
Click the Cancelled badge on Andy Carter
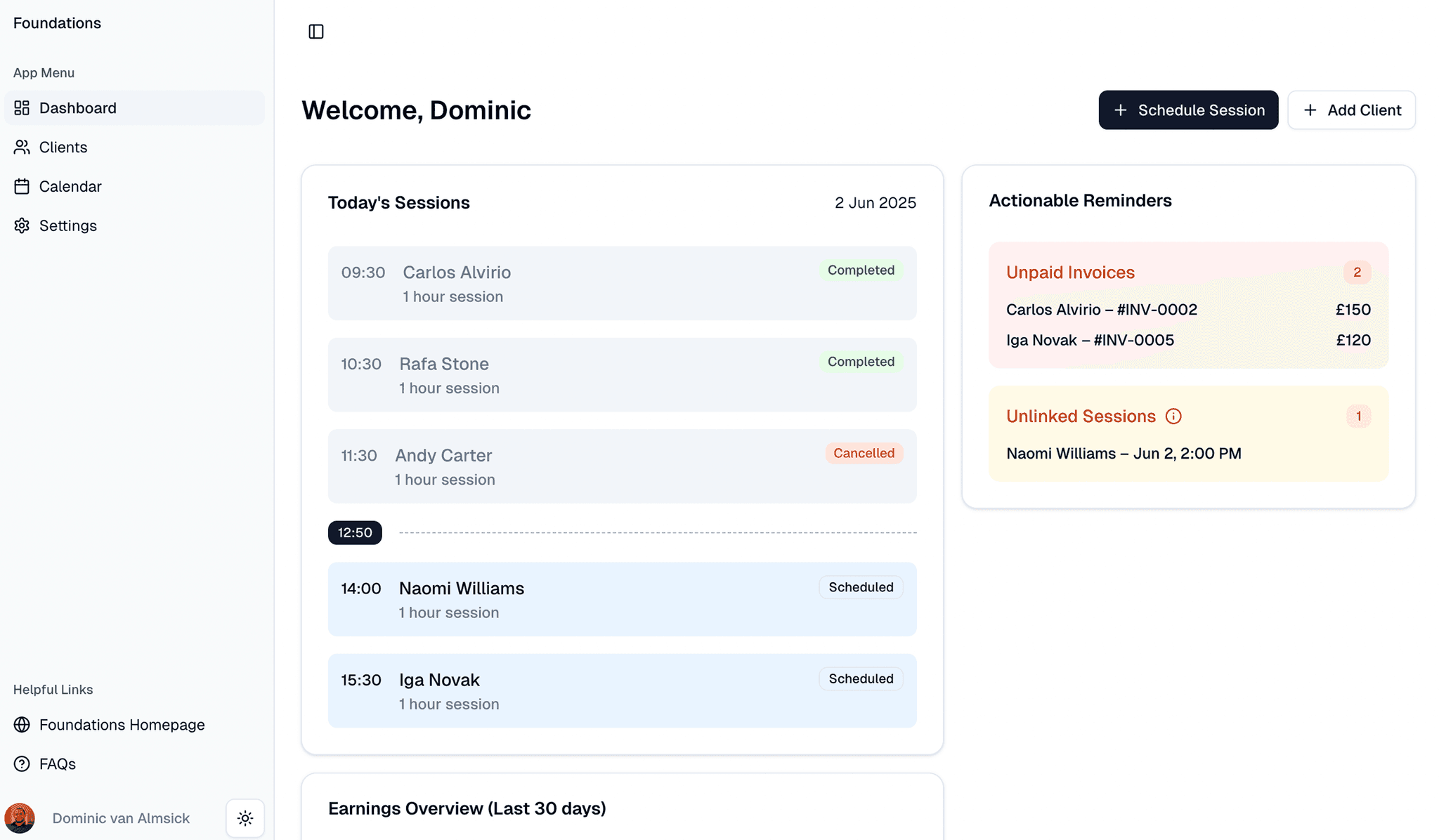[864, 454]
